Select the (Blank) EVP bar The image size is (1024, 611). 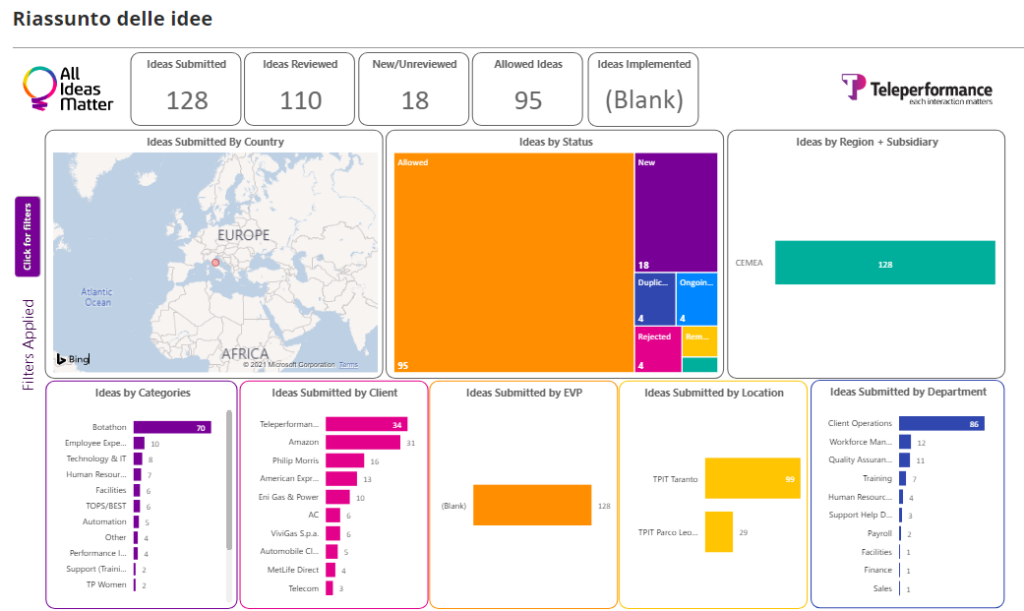pyautogui.click(x=532, y=505)
